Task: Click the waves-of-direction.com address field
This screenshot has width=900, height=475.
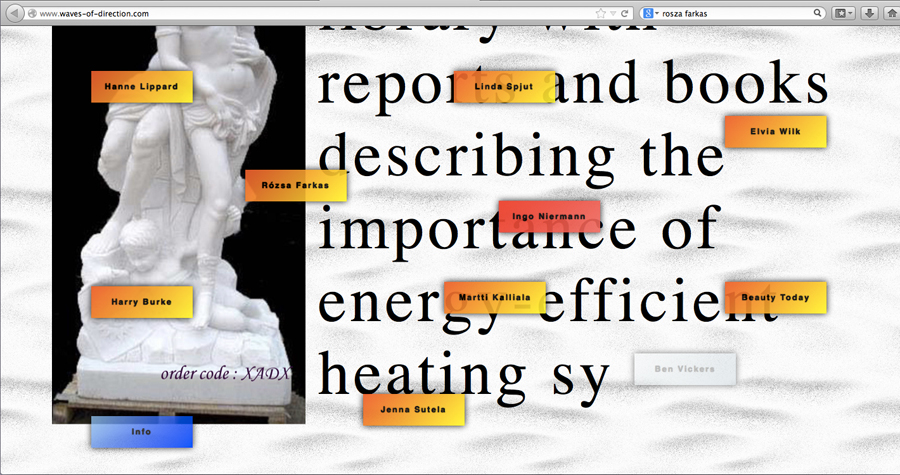Action: tap(300, 13)
